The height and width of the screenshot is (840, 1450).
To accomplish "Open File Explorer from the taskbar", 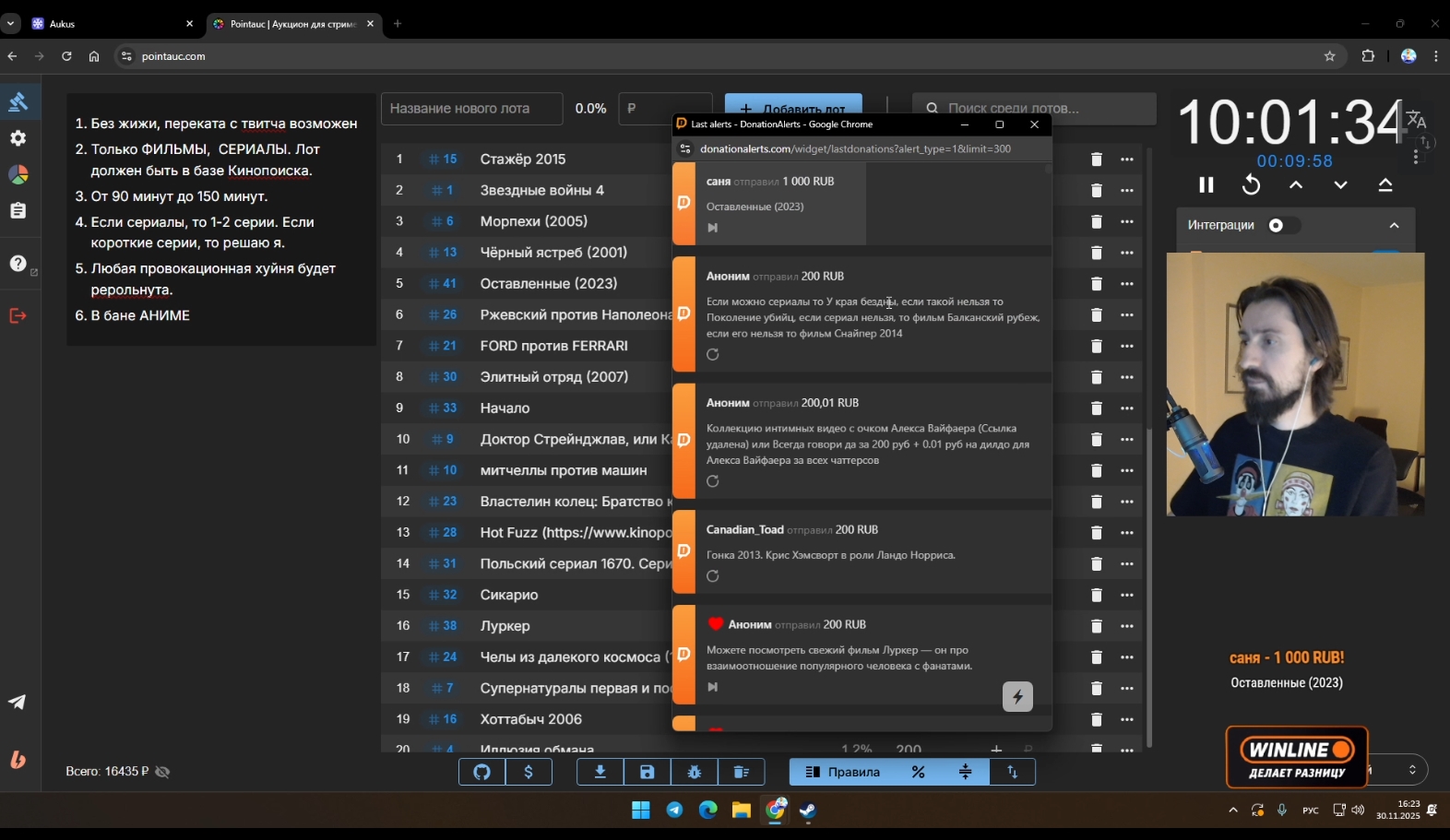I will 742,810.
